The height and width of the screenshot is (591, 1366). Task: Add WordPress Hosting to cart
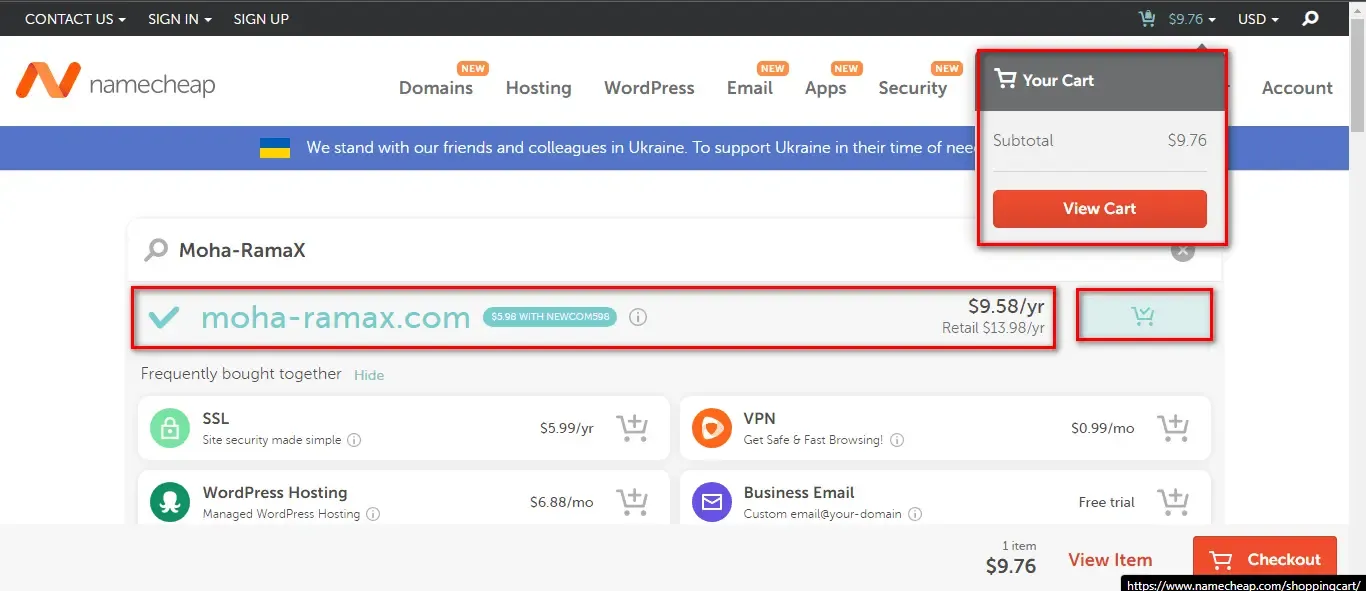click(x=632, y=502)
